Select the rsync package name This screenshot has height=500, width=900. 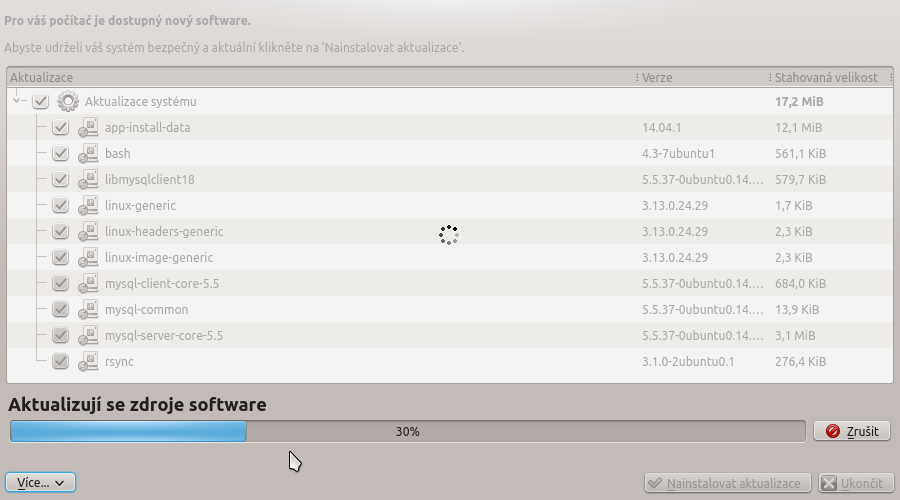[x=119, y=362]
